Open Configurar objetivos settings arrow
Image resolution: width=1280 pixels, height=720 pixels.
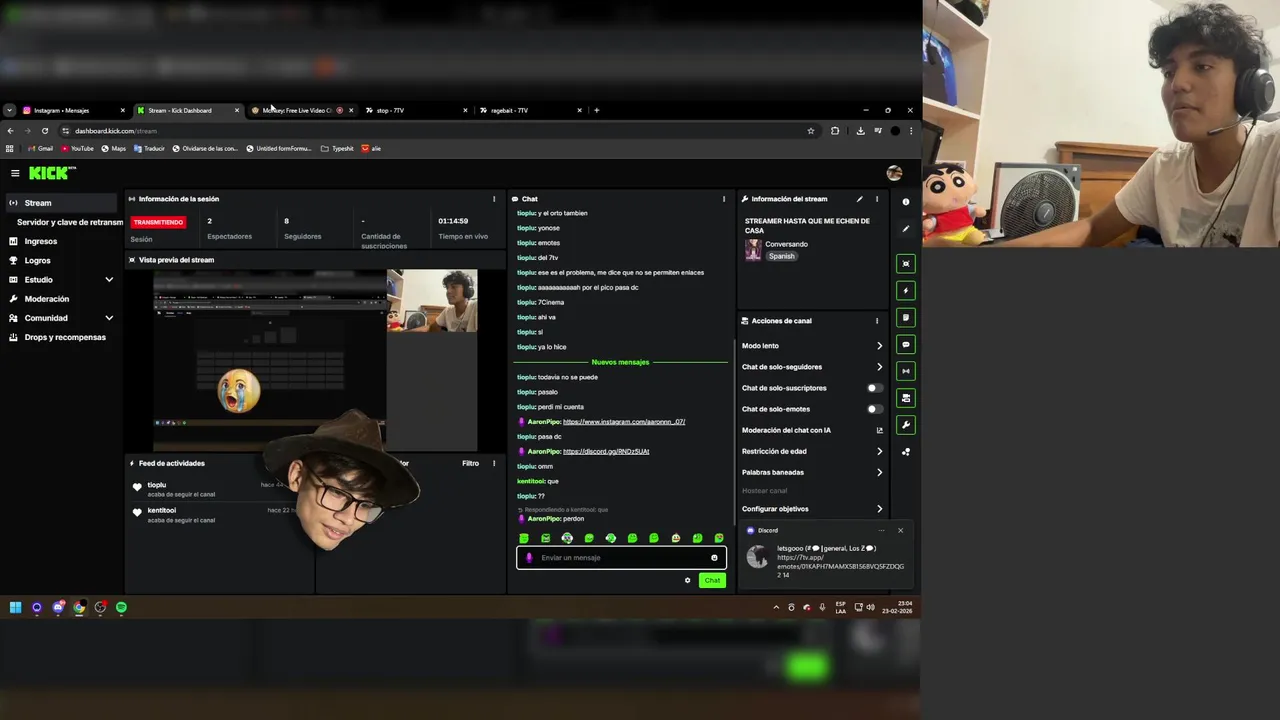click(880, 509)
